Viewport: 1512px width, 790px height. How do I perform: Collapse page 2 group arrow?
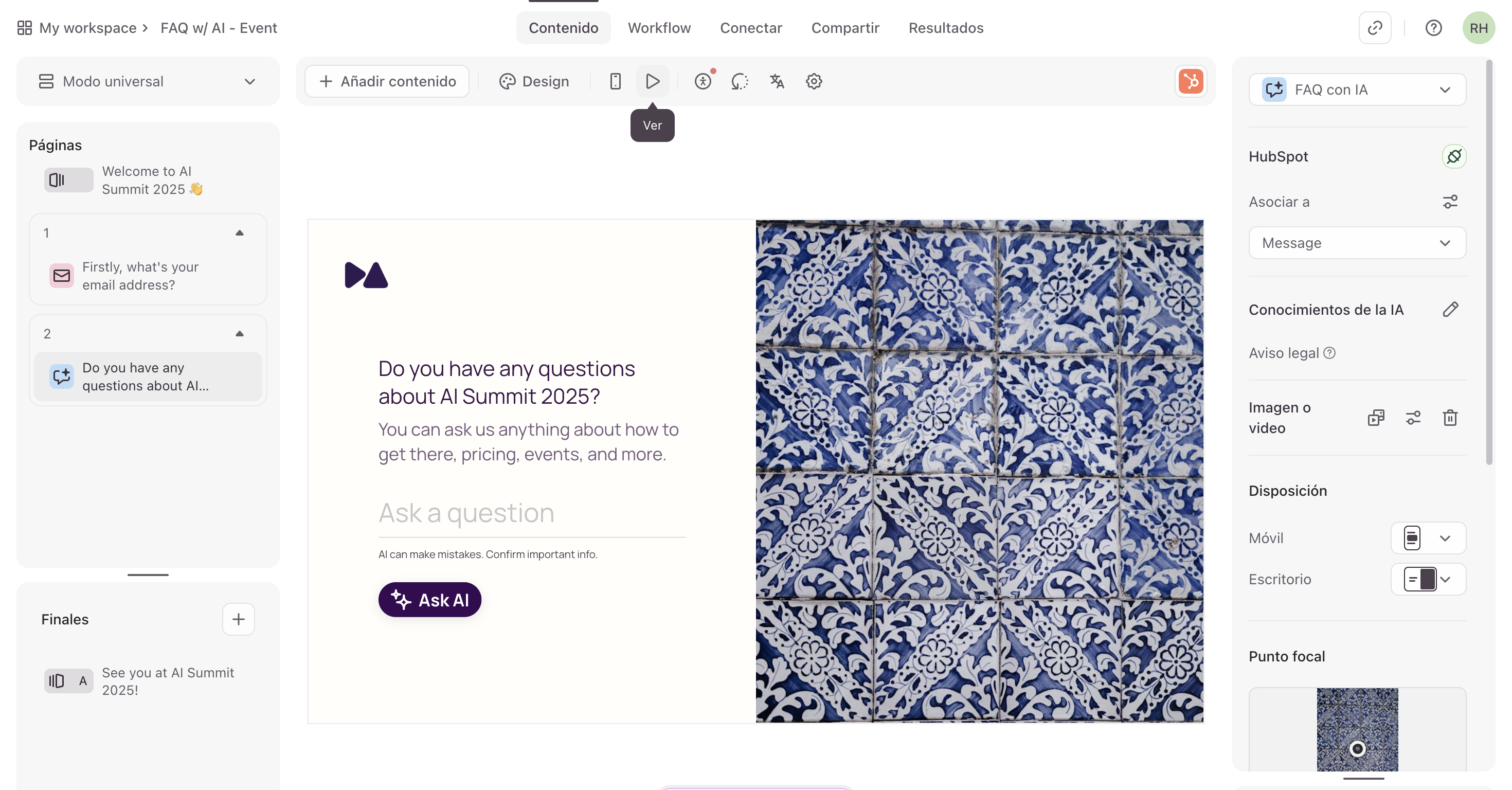point(239,334)
